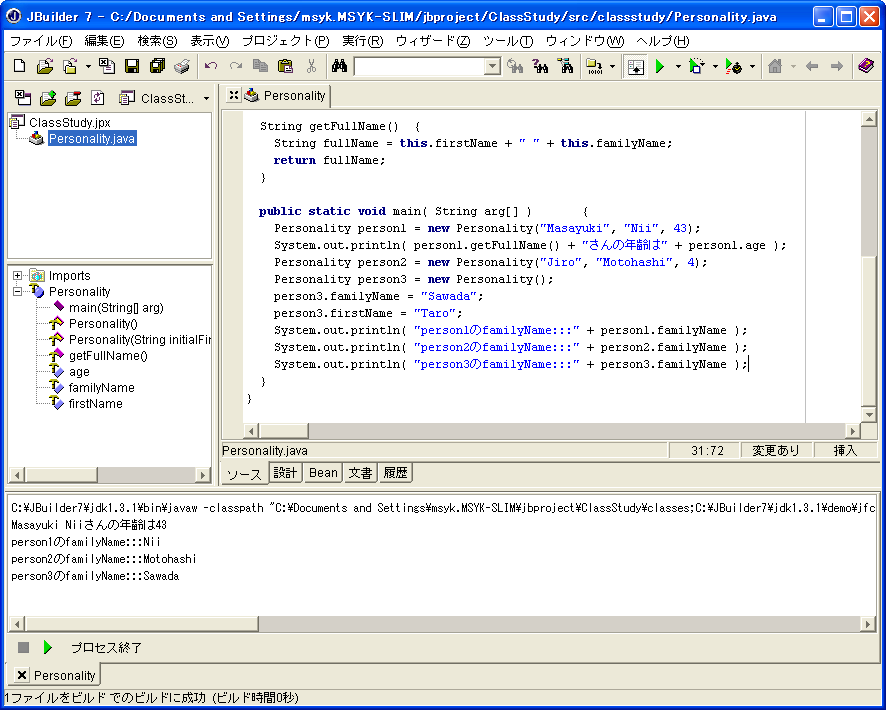Close the Personality message tab with X
Viewport: 886px width, 710px height.
coord(22,676)
